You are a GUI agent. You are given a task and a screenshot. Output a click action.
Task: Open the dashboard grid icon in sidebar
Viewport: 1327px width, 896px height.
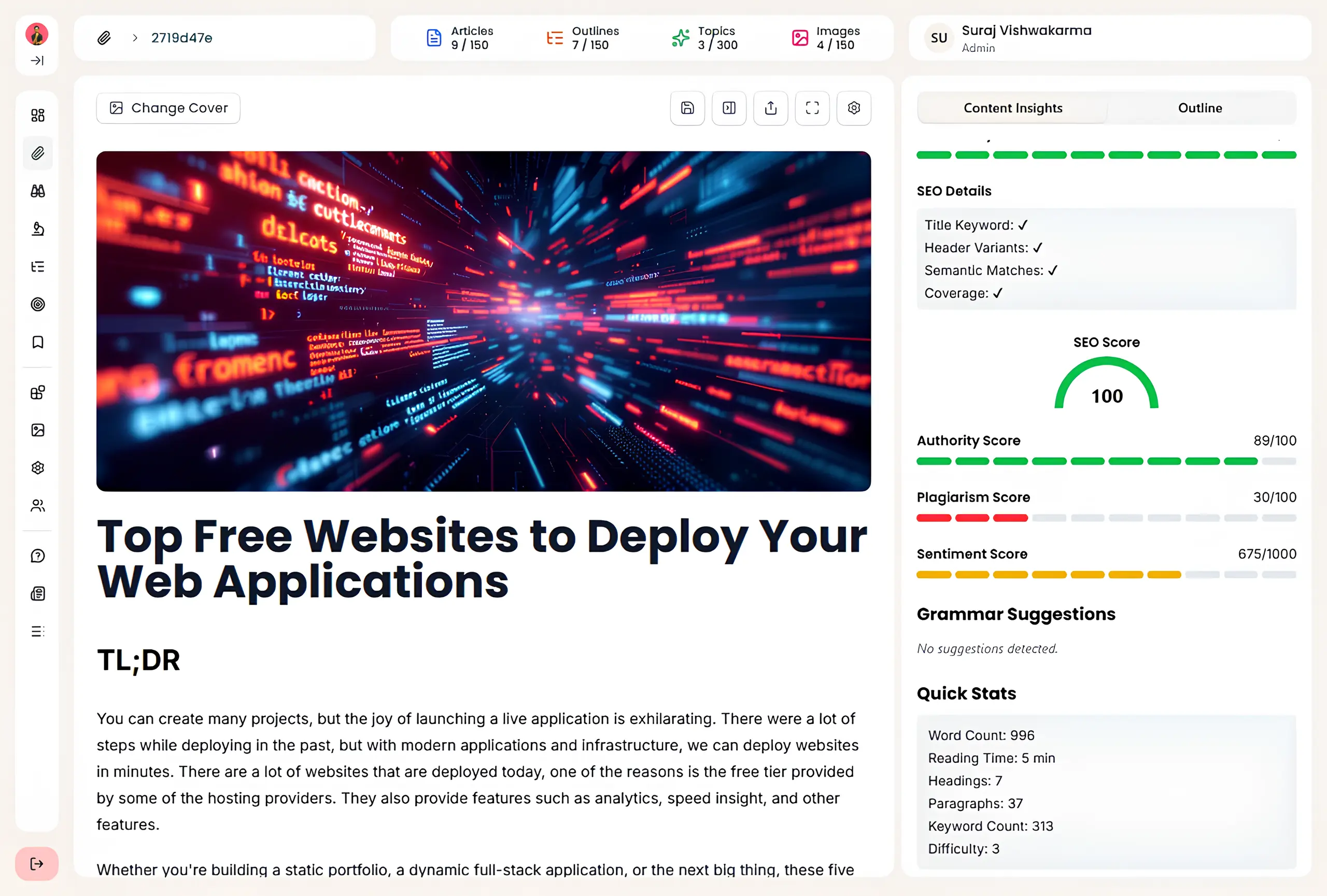pos(37,114)
